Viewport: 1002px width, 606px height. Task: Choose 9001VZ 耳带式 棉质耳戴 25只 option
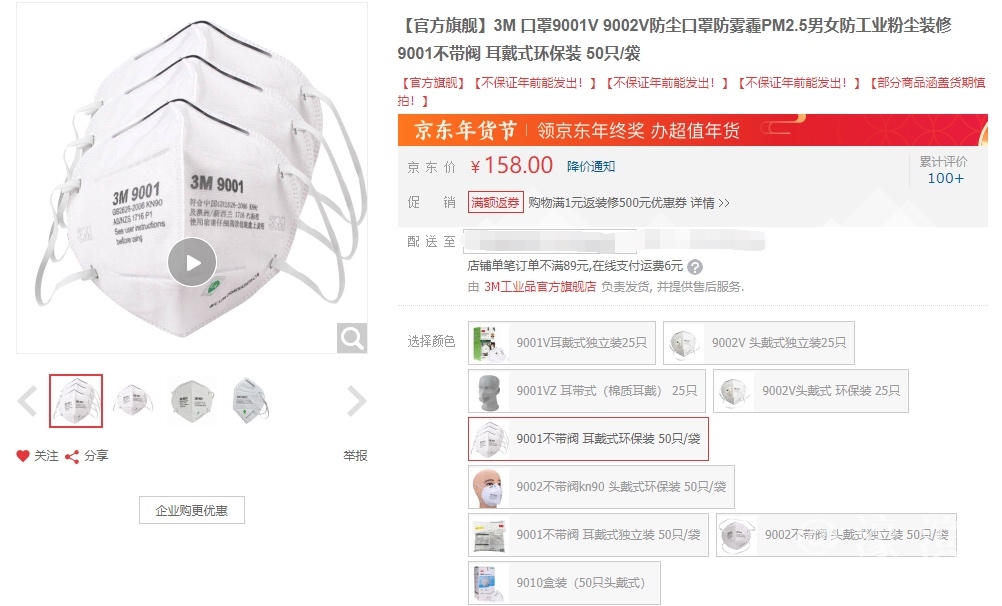[587, 391]
